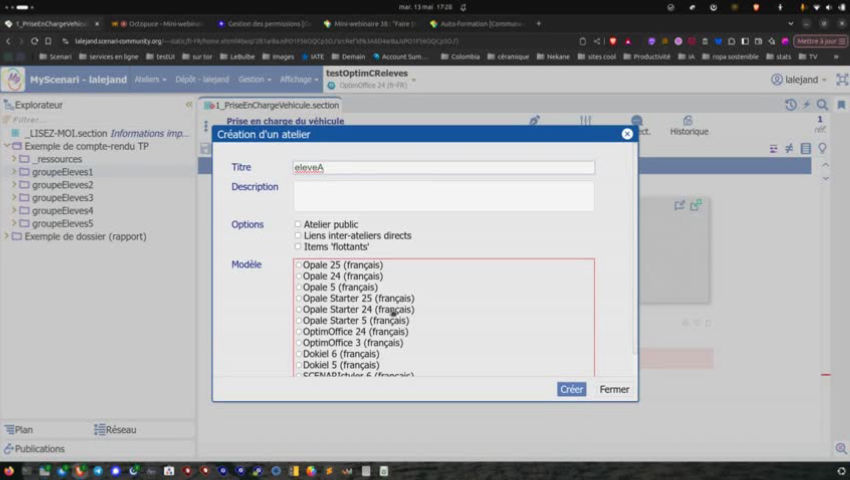
Task: Open the Gestion menu
Action: click(x=254, y=79)
